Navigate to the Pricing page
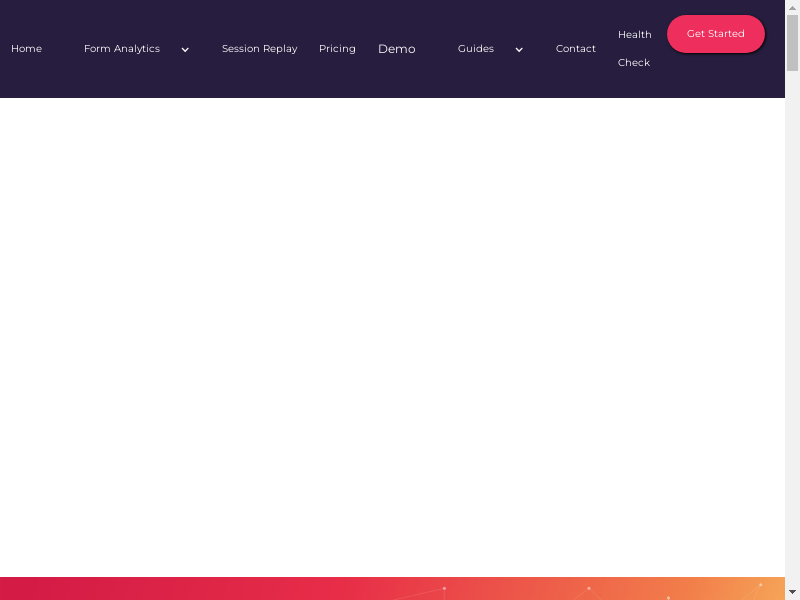Image resolution: width=800 pixels, height=600 pixels. 337,49
